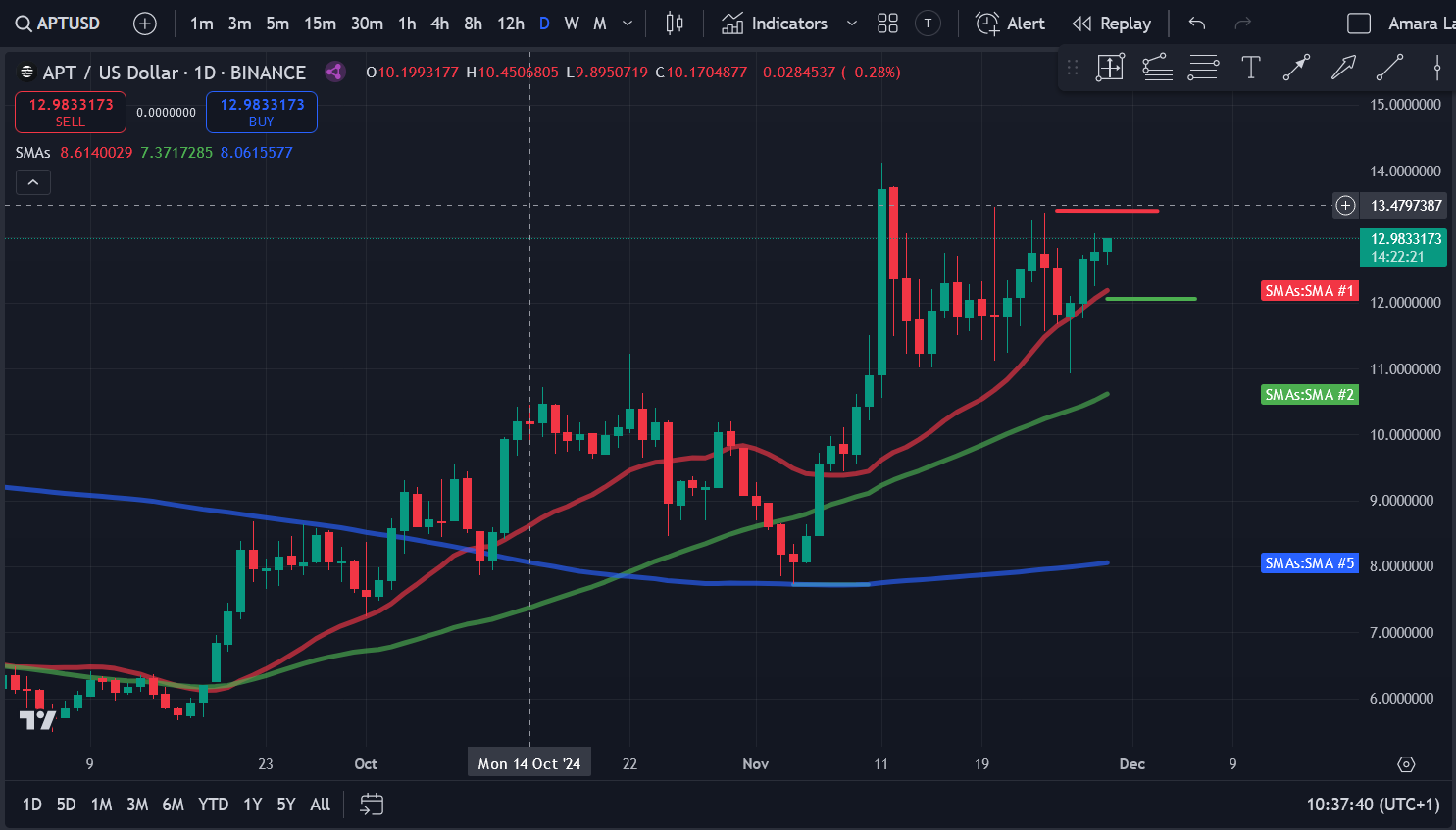Select the monthly M timeframe
Viewport: 1456px width, 830px height.
point(600,24)
